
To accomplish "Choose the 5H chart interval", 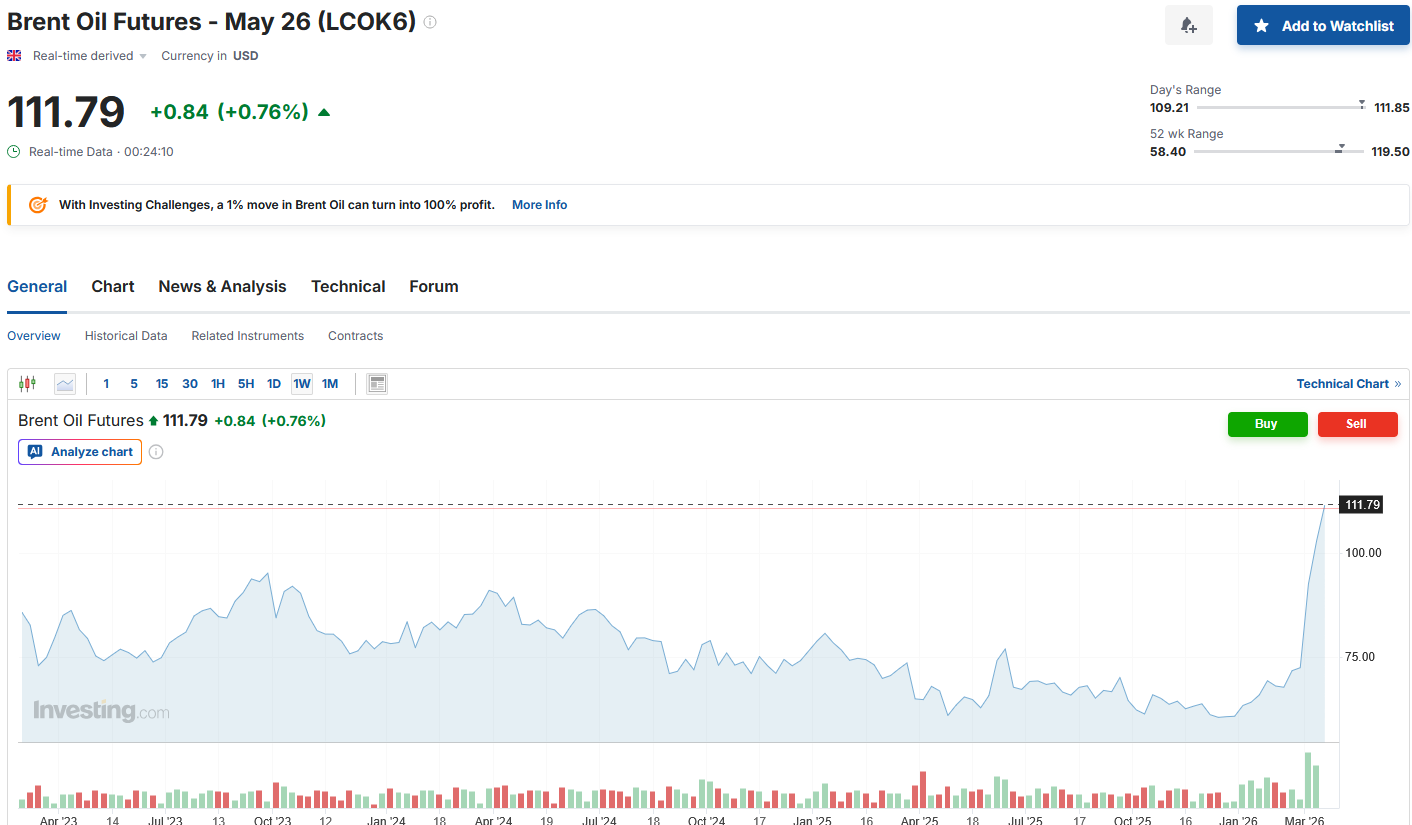I will click(246, 384).
